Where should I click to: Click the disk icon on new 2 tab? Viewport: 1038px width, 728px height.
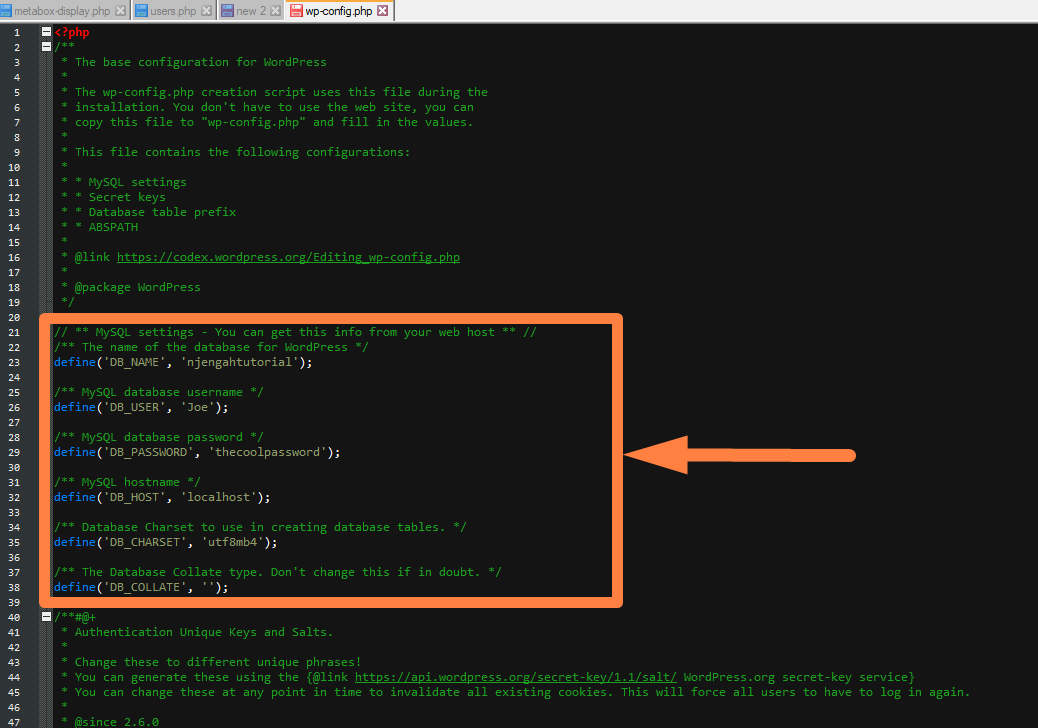227,11
